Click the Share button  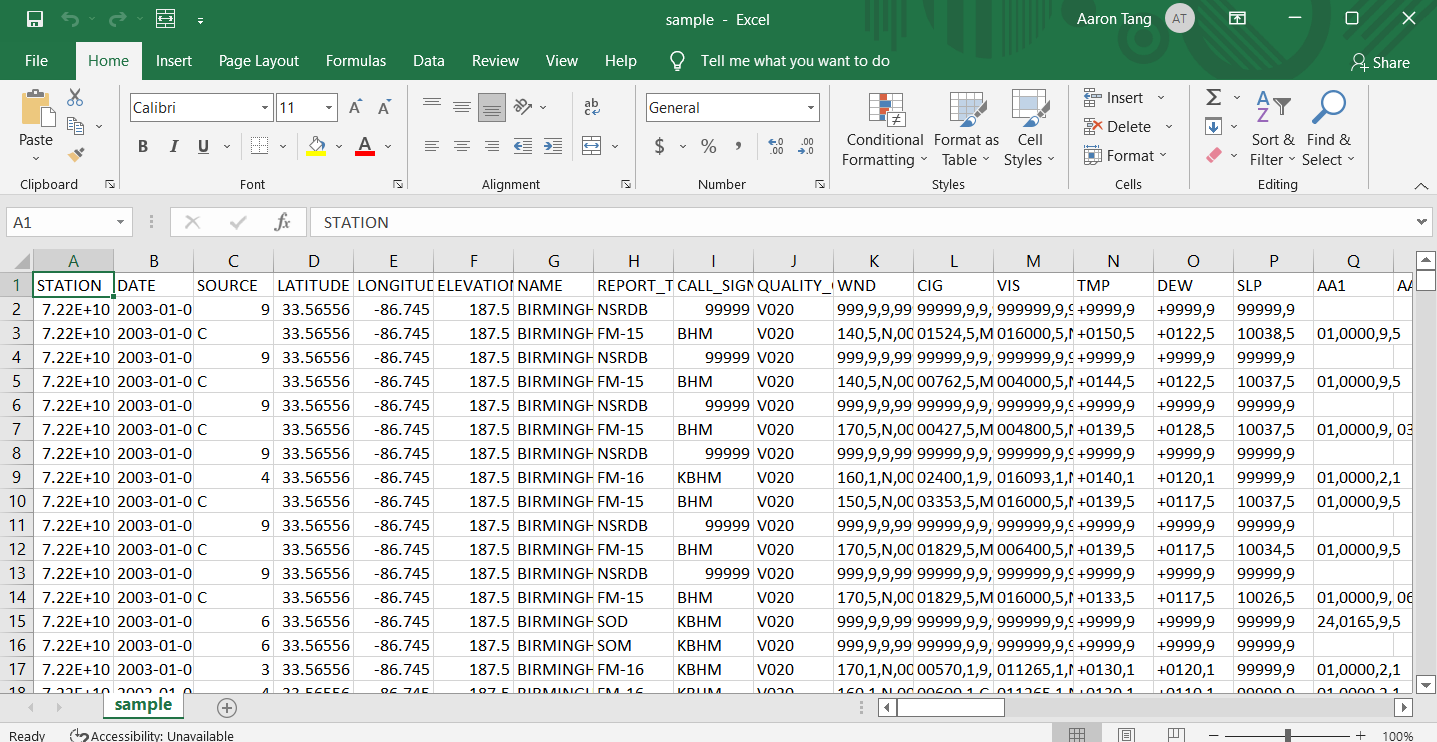[x=1380, y=62]
